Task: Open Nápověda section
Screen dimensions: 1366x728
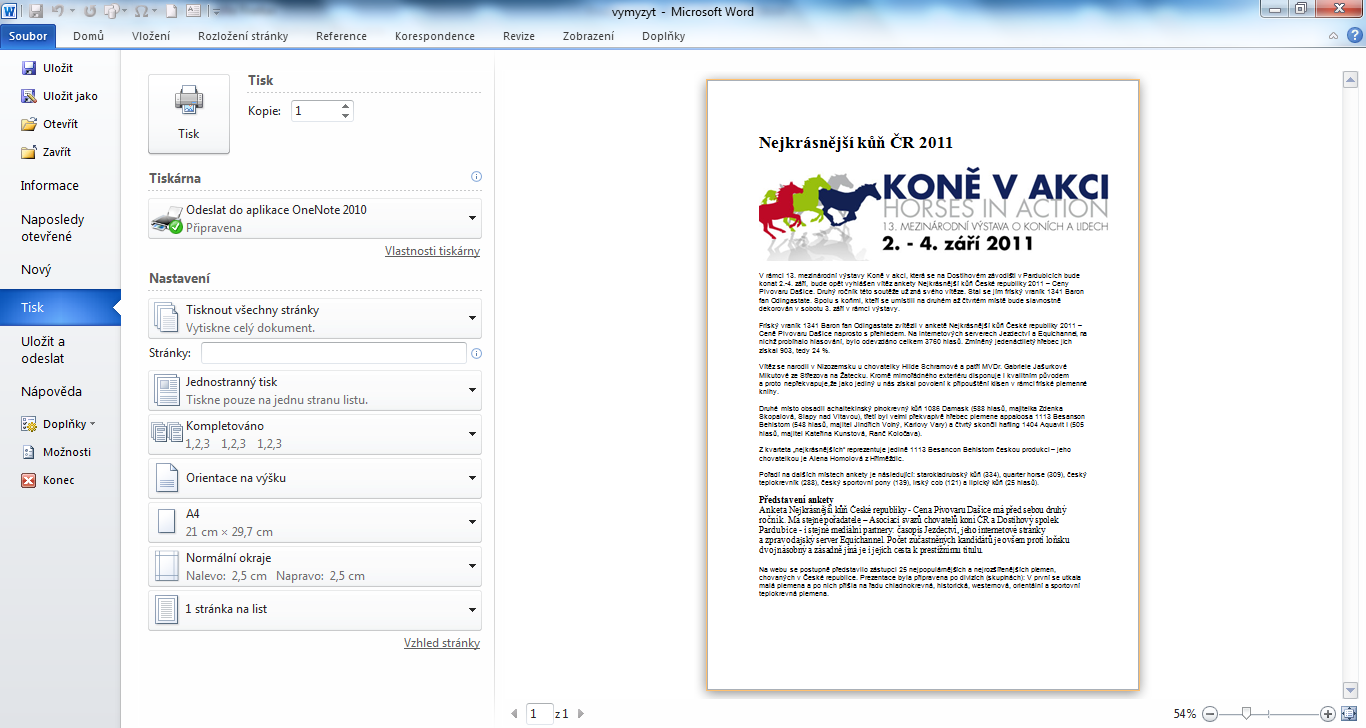Action: click(52, 392)
